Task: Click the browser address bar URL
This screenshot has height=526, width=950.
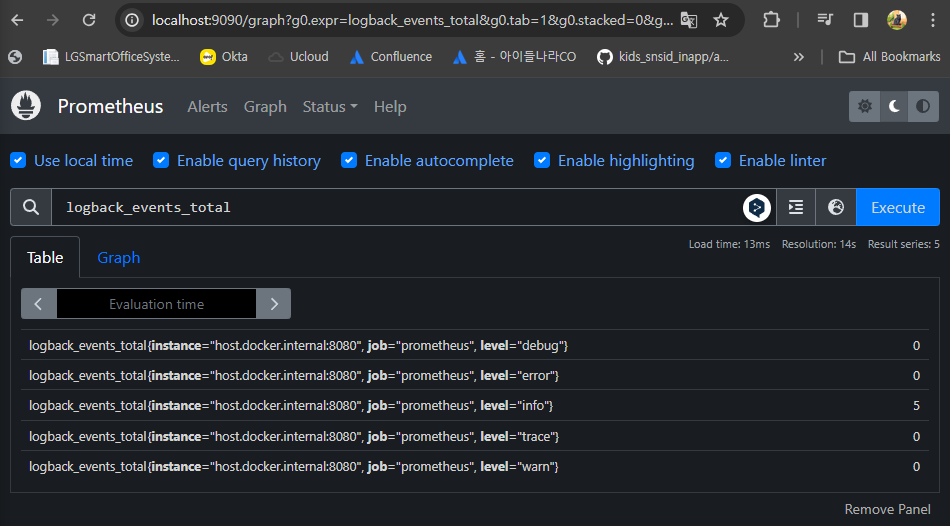Action: (x=412, y=20)
